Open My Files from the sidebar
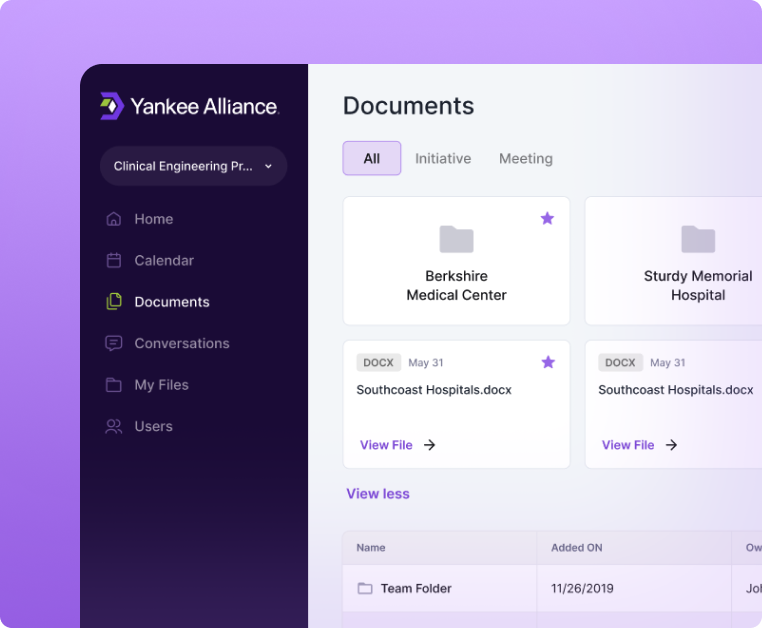Image resolution: width=762 pixels, height=628 pixels. pyautogui.click(x=161, y=385)
